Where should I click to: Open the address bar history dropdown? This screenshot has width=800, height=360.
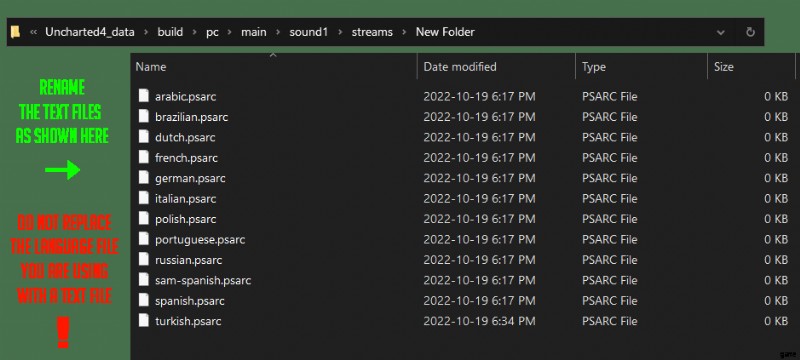coord(720,32)
